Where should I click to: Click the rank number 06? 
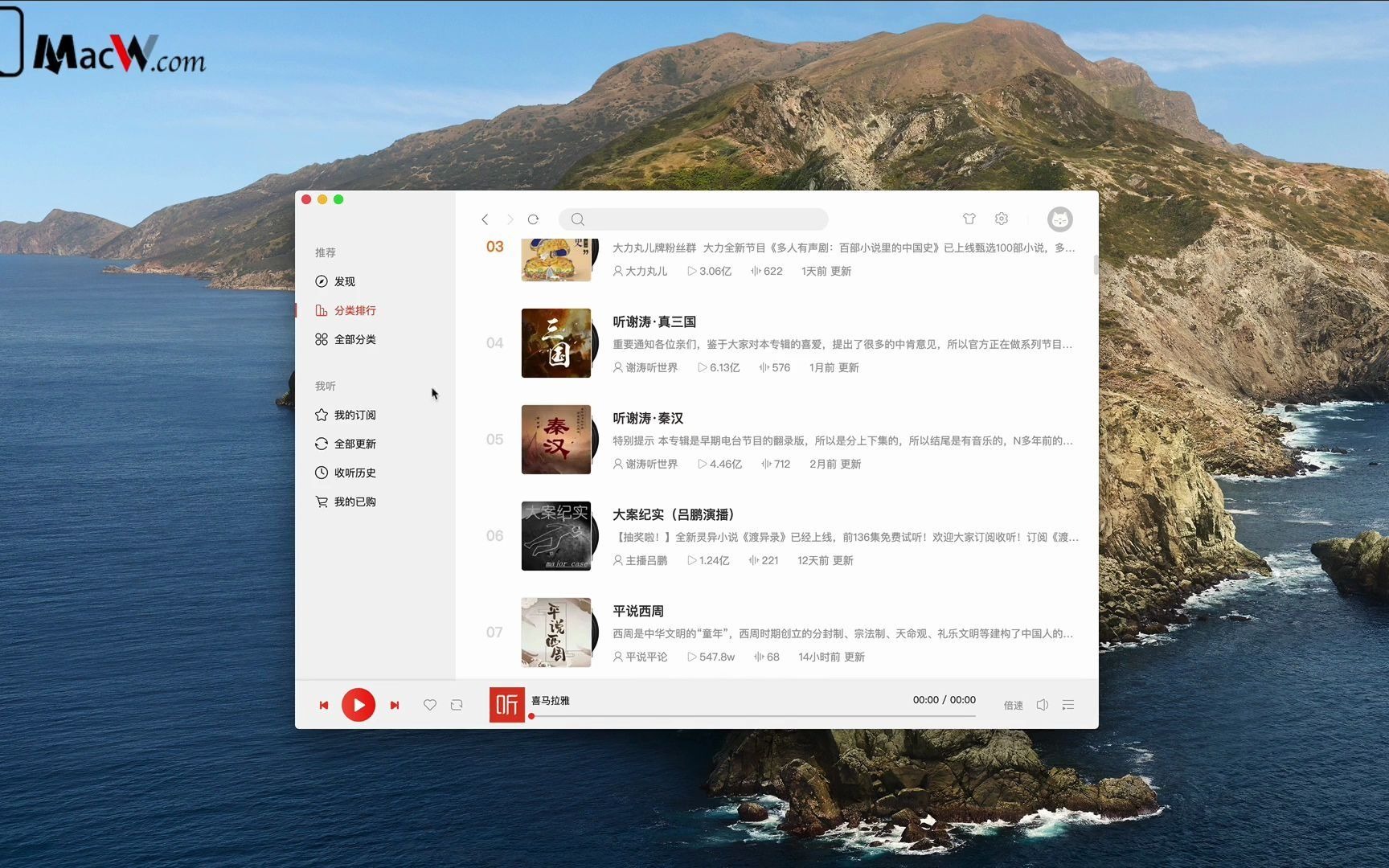[494, 536]
